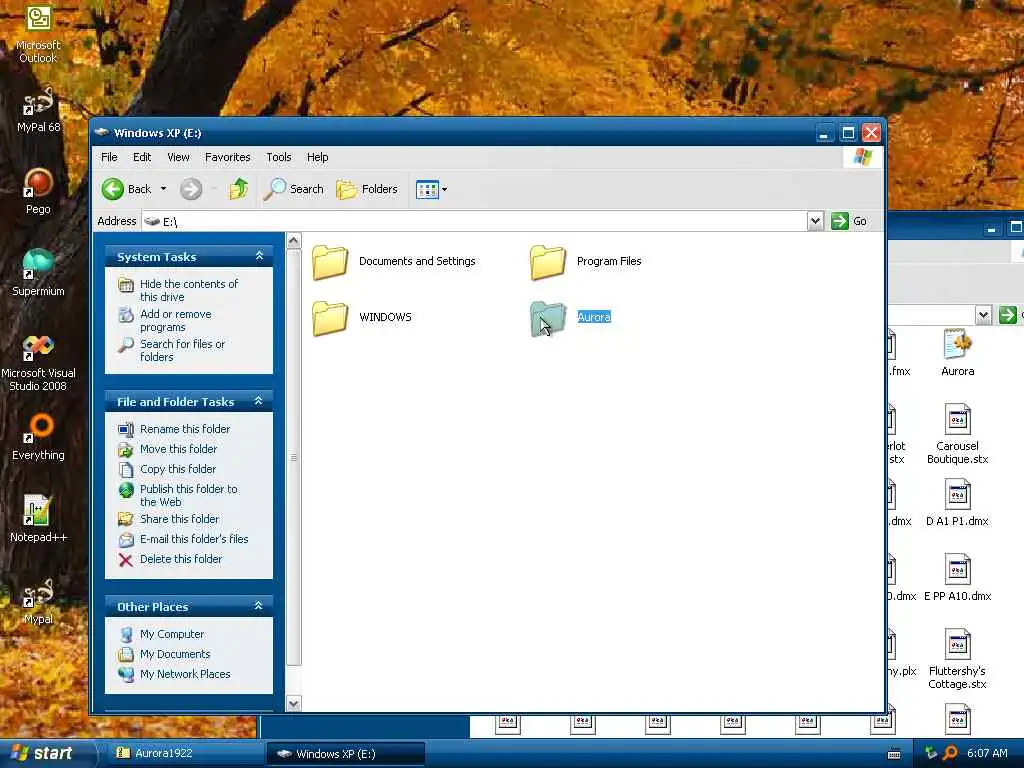Select the Mypal desktop shortcut

point(38,601)
